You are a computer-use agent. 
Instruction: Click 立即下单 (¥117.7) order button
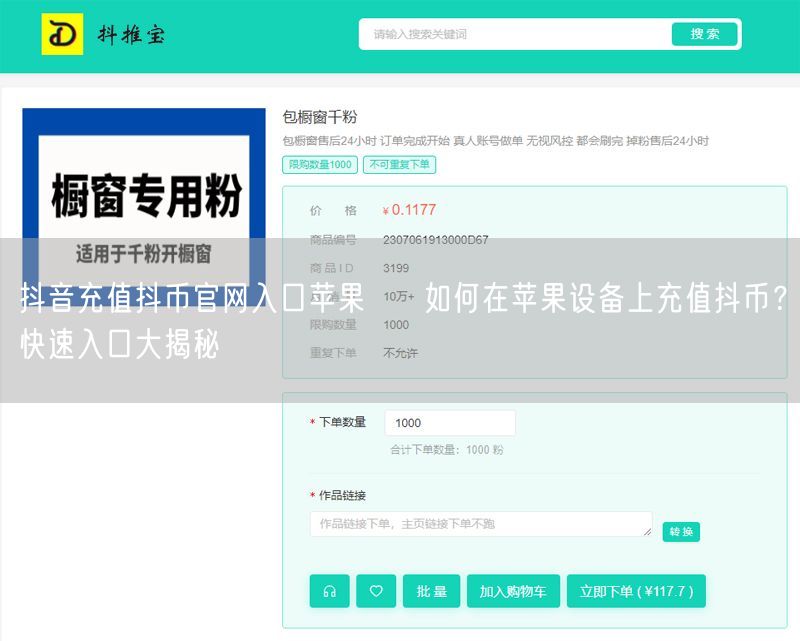click(x=636, y=591)
